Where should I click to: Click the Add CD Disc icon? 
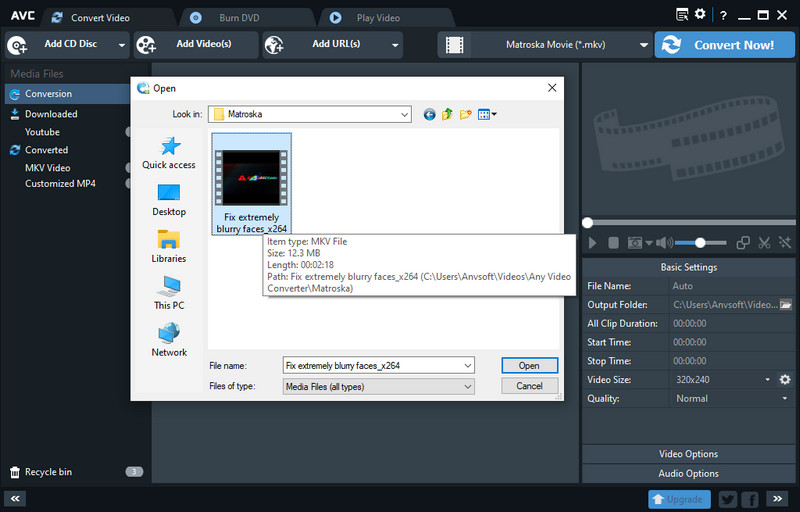(x=17, y=45)
